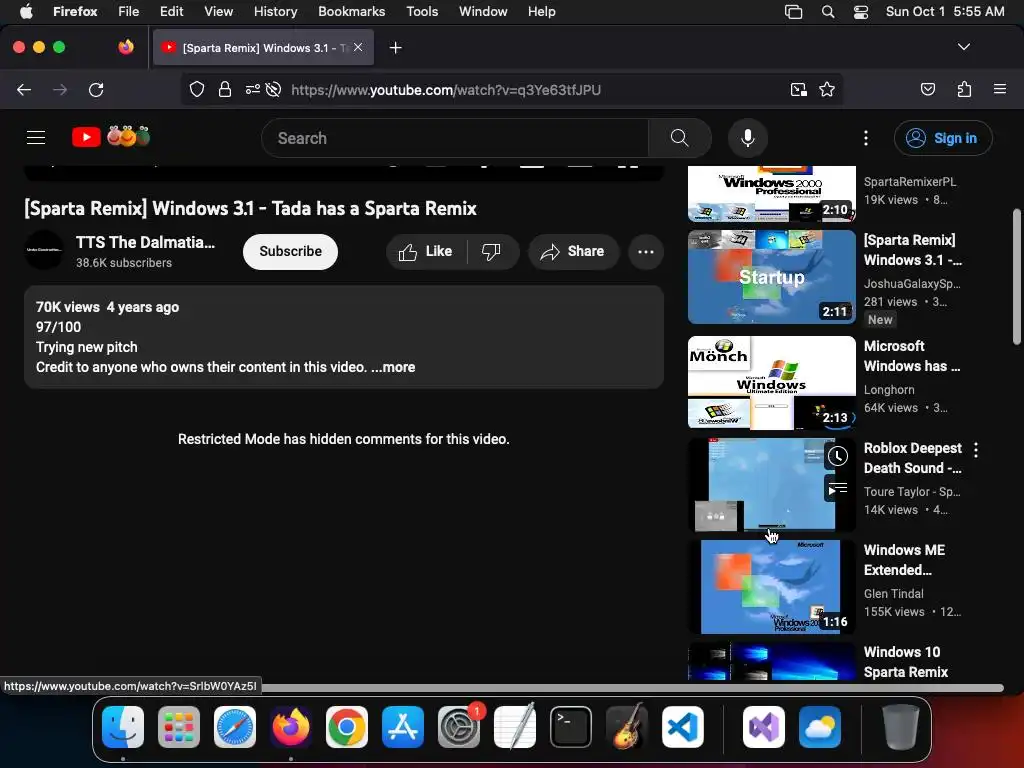This screenshot has height=768, width=1024.
Task: Open Startup 2:11 video thumbnail
Action: (772, 277)
